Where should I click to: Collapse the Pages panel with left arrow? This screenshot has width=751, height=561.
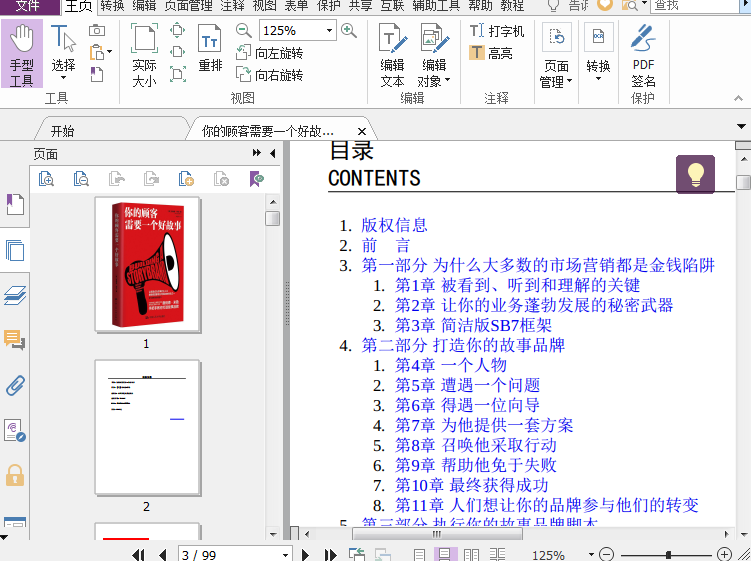tap(273, 153)
